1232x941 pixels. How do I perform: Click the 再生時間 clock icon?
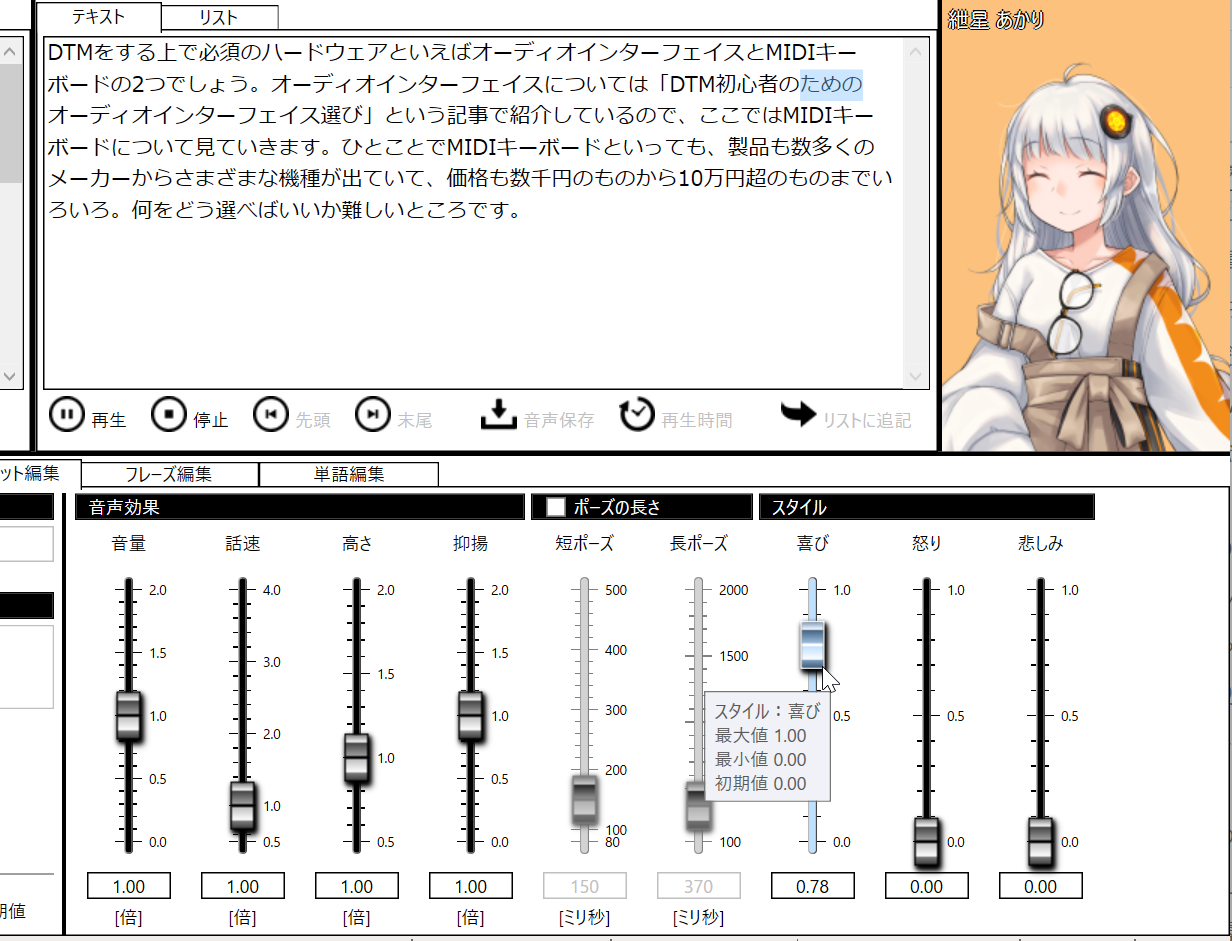point(636,414)
